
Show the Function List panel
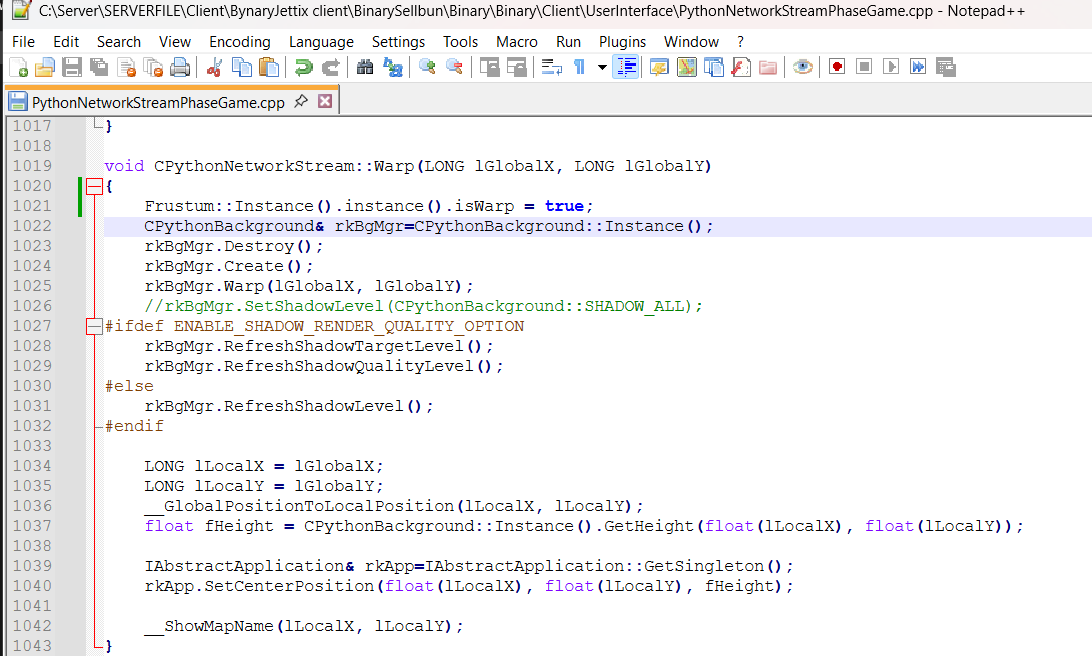click(x=741, y=68)
